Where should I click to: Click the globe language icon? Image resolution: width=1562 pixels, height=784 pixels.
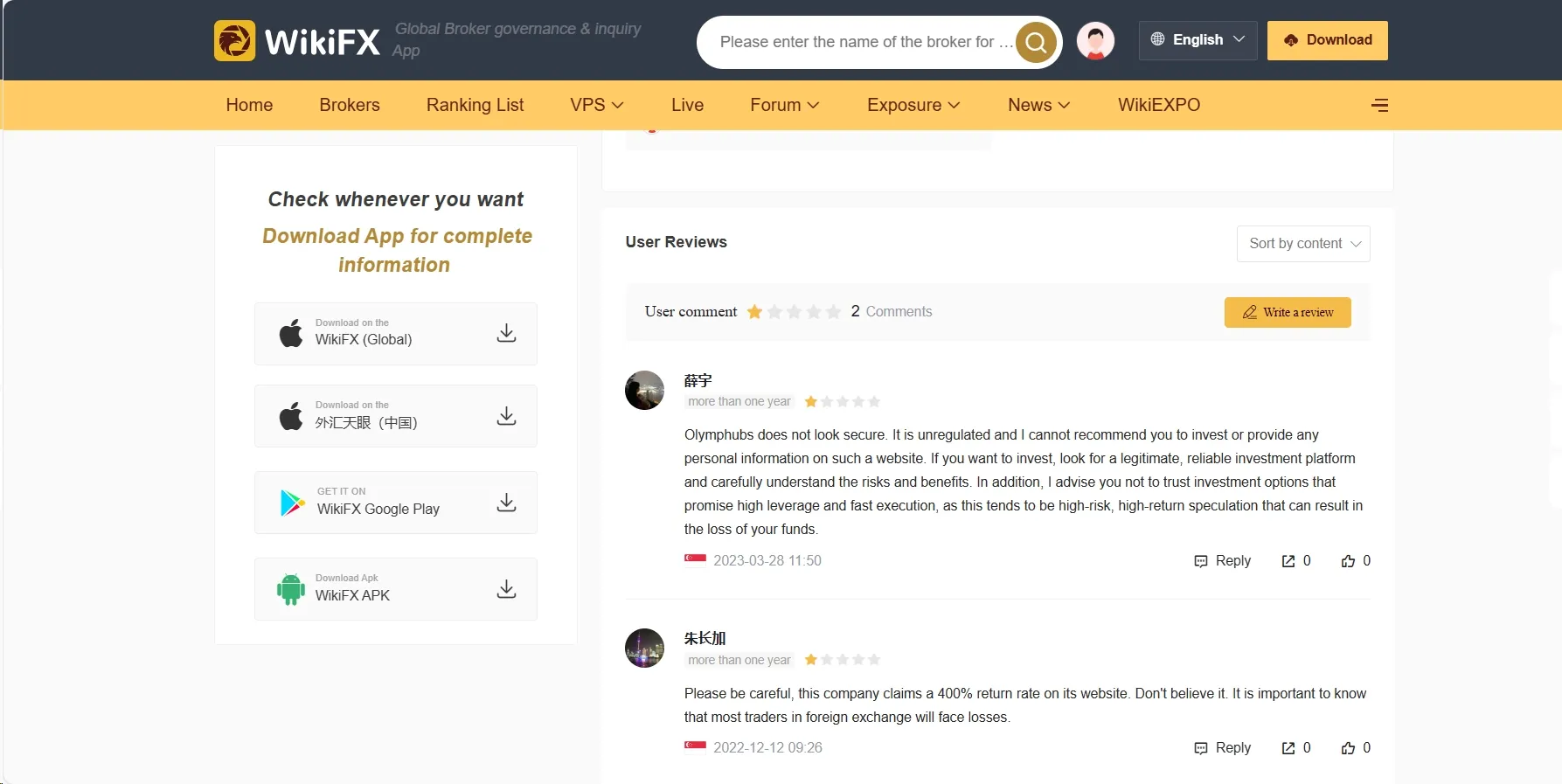tap(1157, 39)
